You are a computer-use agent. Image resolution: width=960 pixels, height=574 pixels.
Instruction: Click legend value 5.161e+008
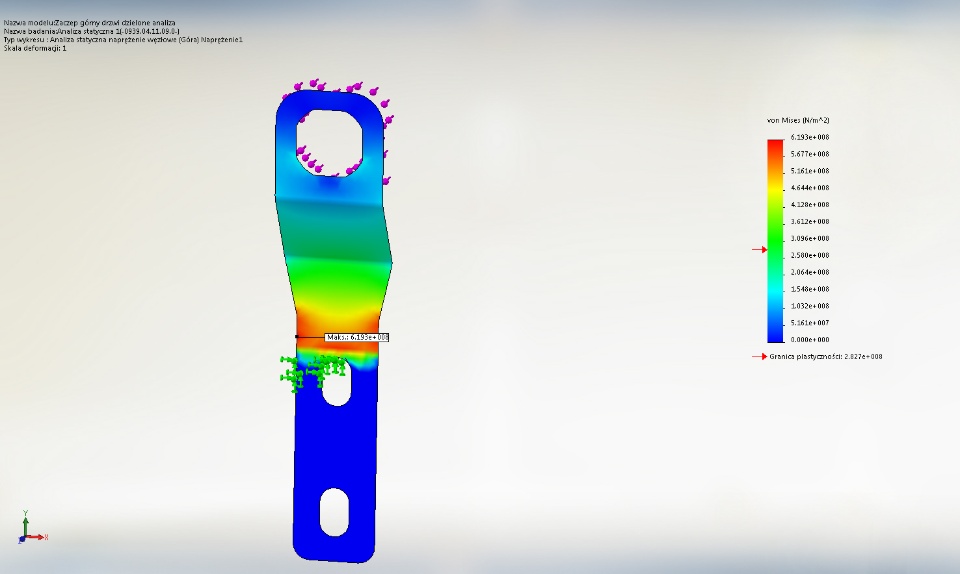click(809, 171)
